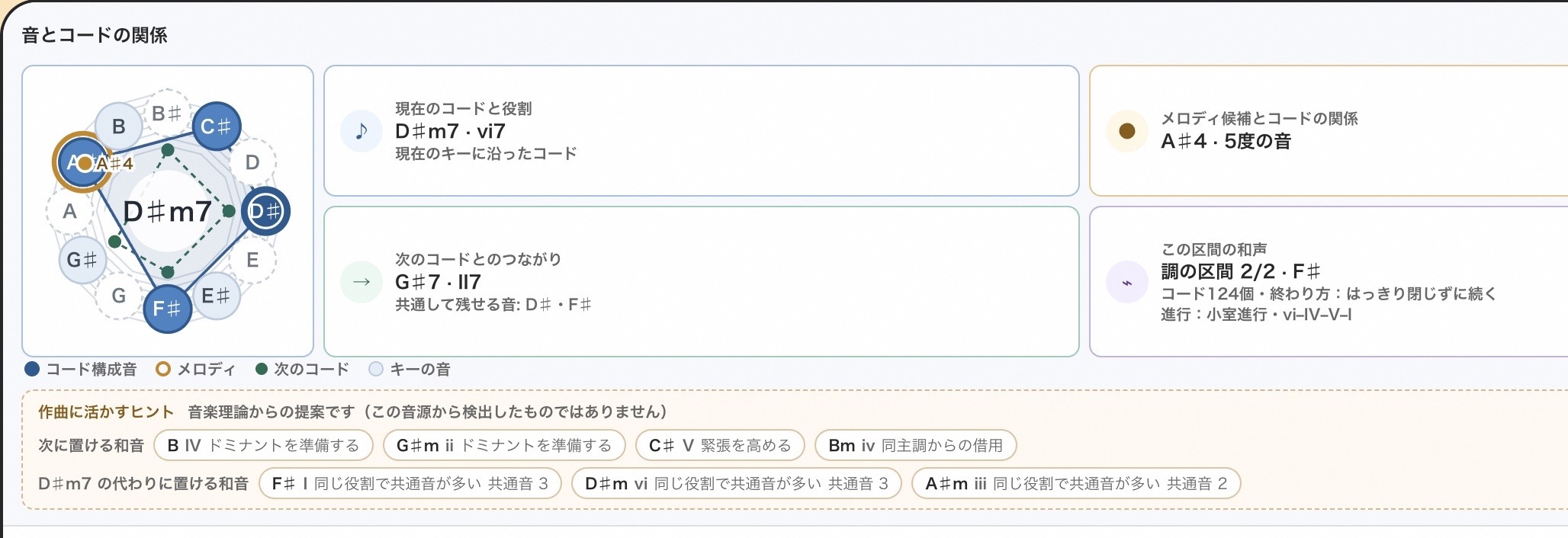Choose F# I substitute chord chip
The image size is (1568, 538).
click(x=410, y=483)
